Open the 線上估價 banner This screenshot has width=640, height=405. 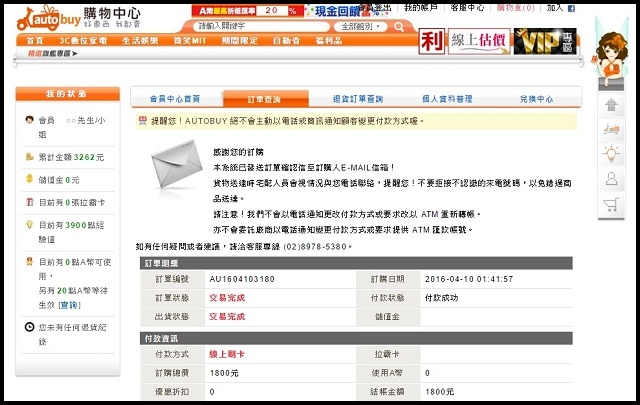[x=479, y=41]
